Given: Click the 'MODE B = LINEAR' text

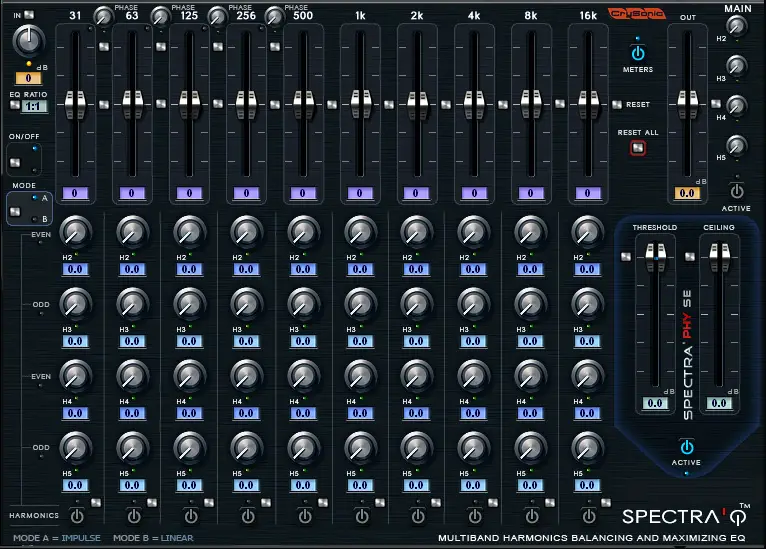Looking at the screenshot, I should 153,538.
